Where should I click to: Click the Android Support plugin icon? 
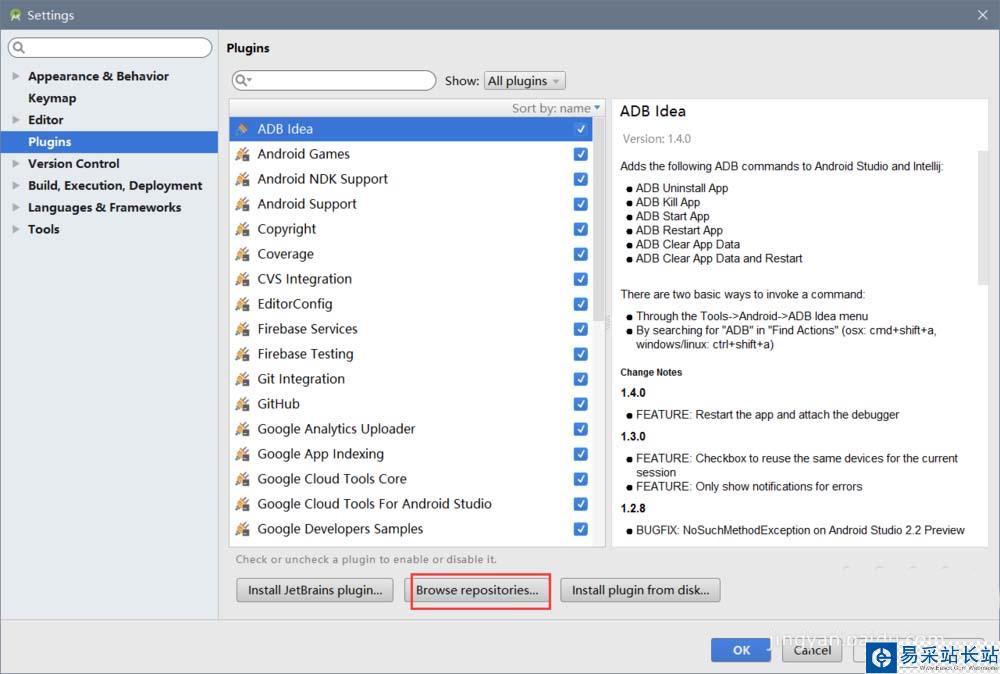[242, 204]
